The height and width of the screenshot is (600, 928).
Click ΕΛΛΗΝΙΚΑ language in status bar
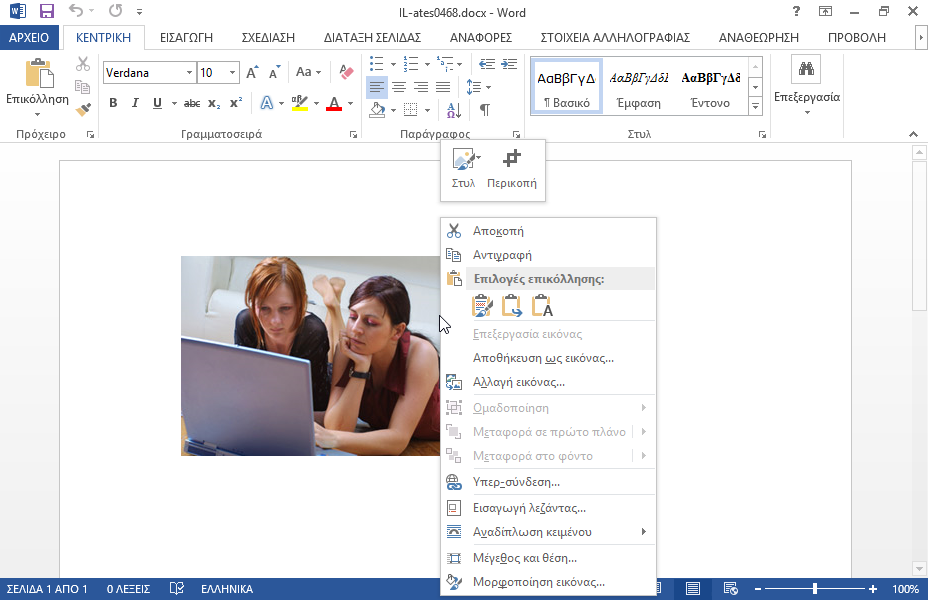[227, 589]
